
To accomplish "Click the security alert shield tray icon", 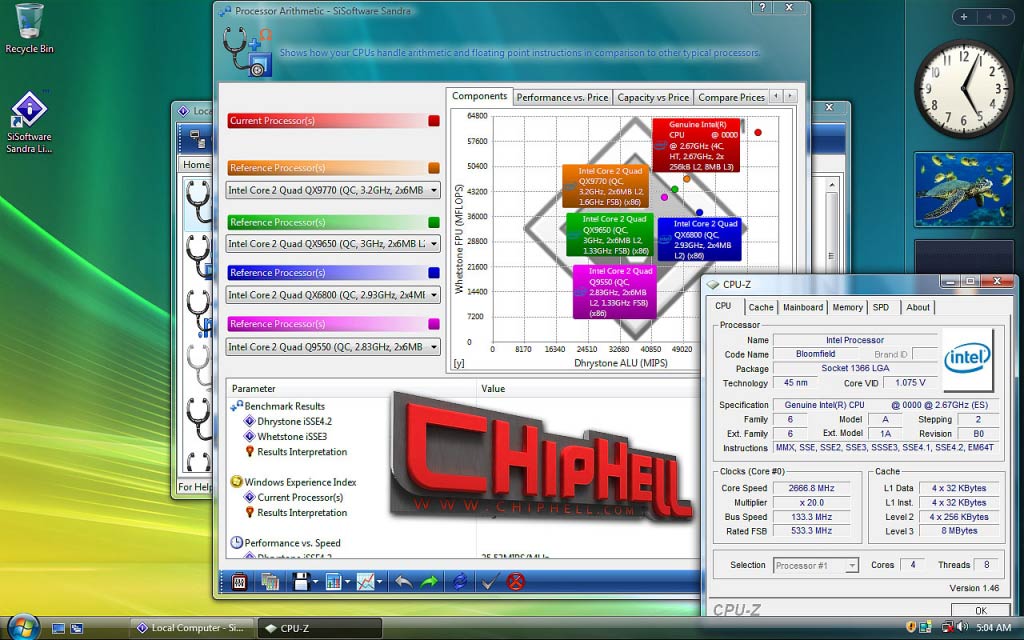I will (911, 628).
